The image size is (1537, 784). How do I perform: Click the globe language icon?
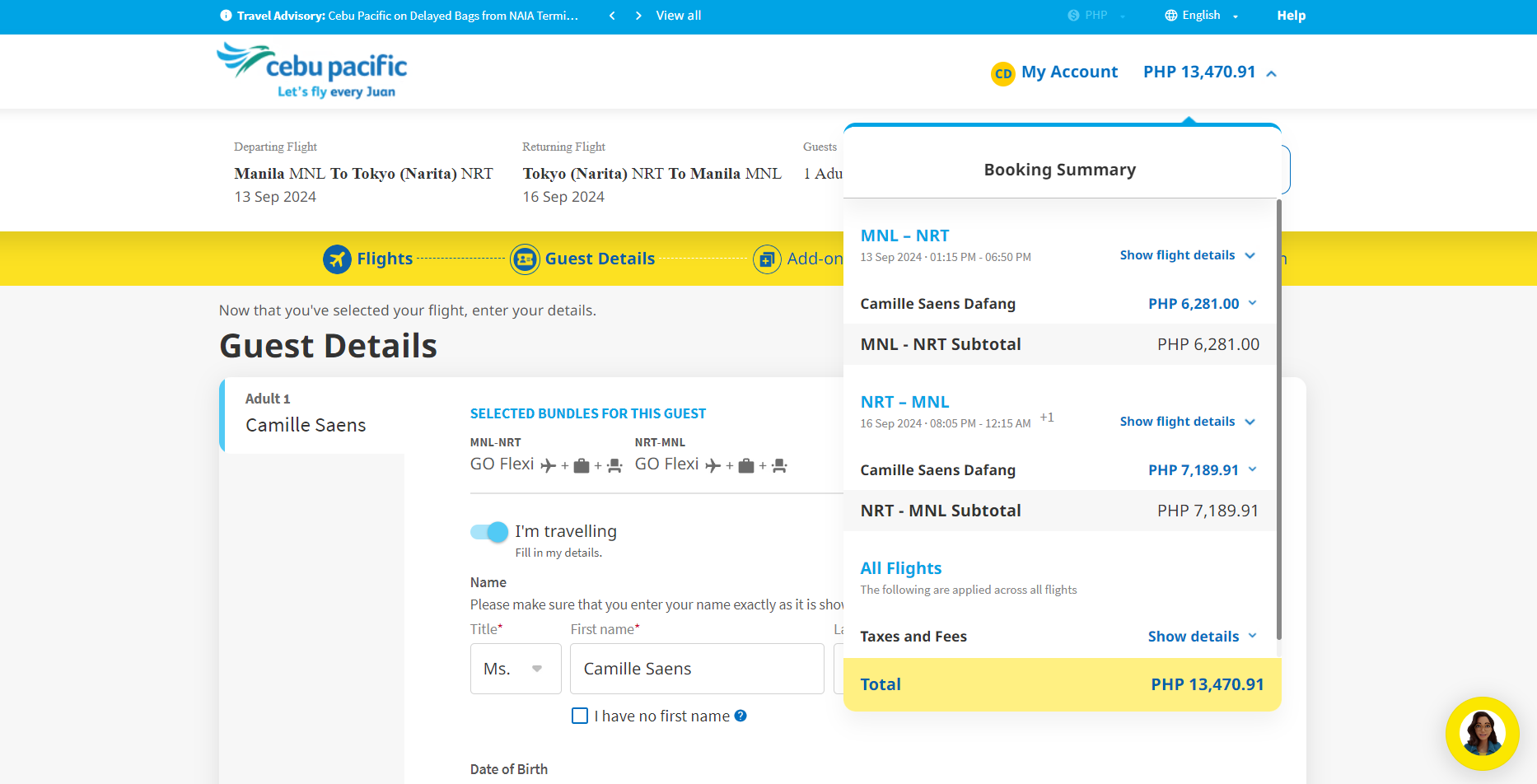click(x=1170, y=16)
